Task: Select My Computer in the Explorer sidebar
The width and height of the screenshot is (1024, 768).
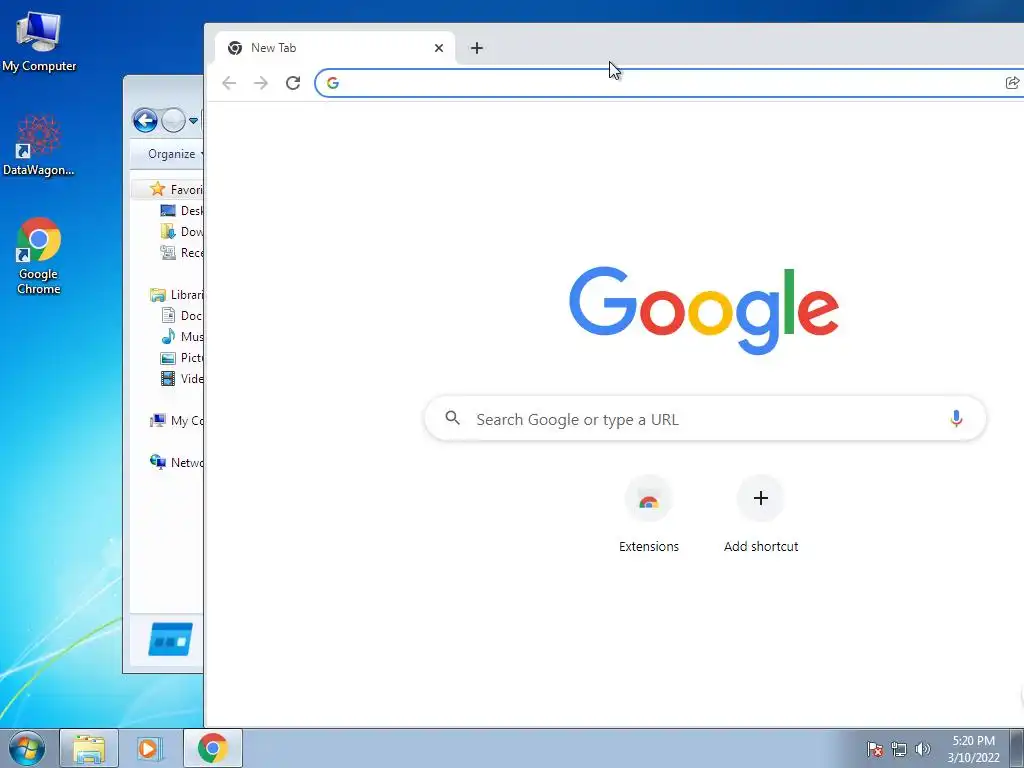Action: click(176, 421)
